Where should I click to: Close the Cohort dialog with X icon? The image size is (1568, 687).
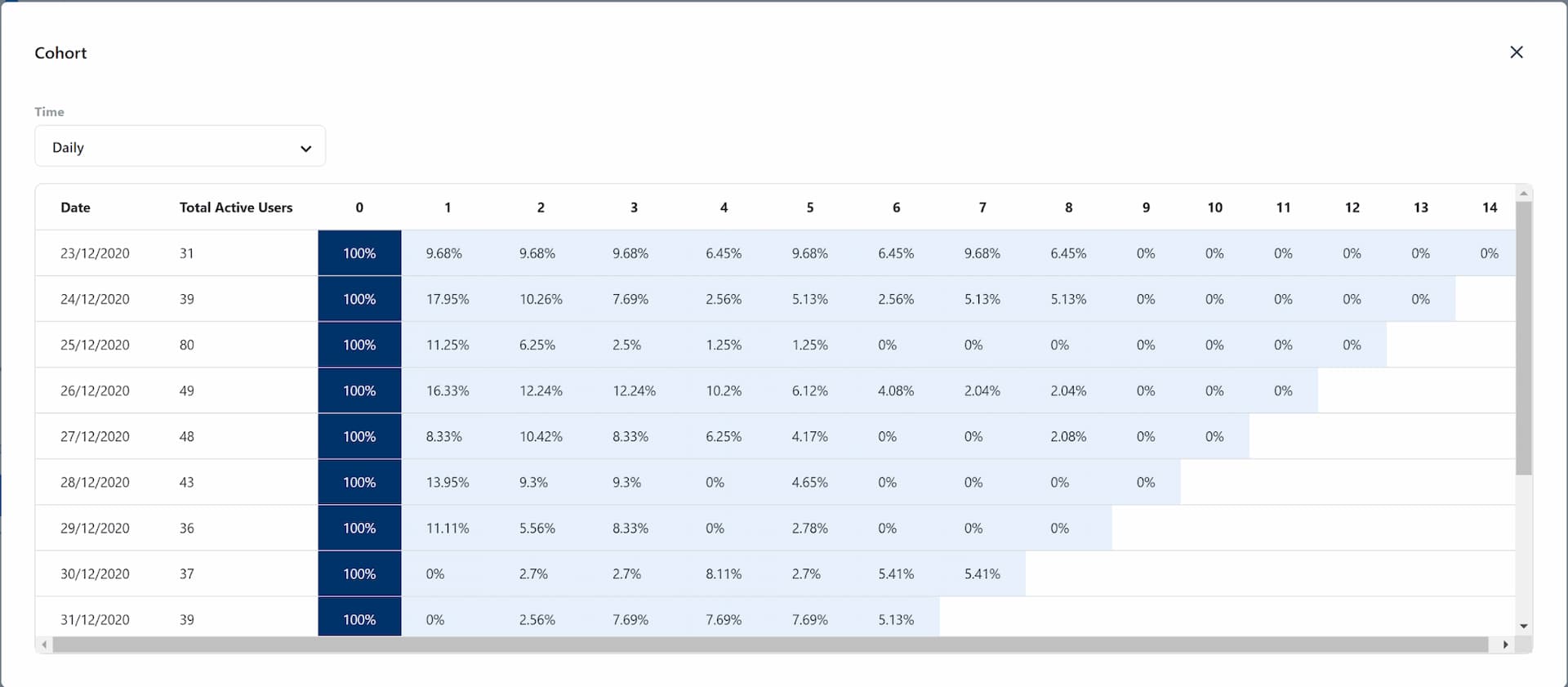click(x=1517, y=52)
